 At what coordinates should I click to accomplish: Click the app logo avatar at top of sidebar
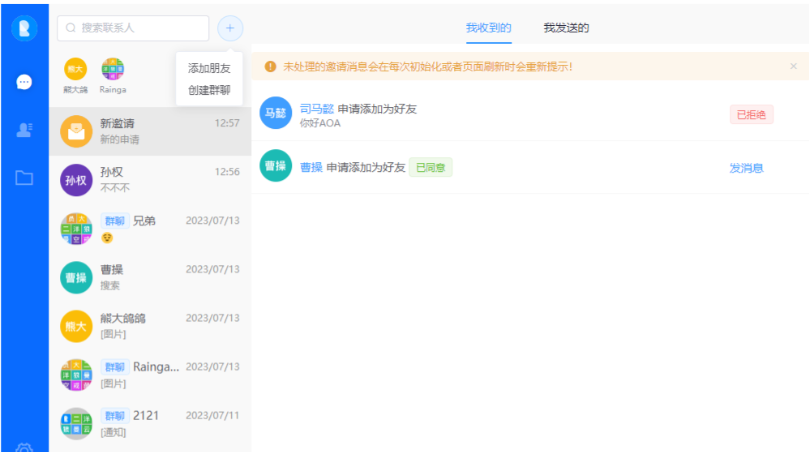click(x=24, y=28)
